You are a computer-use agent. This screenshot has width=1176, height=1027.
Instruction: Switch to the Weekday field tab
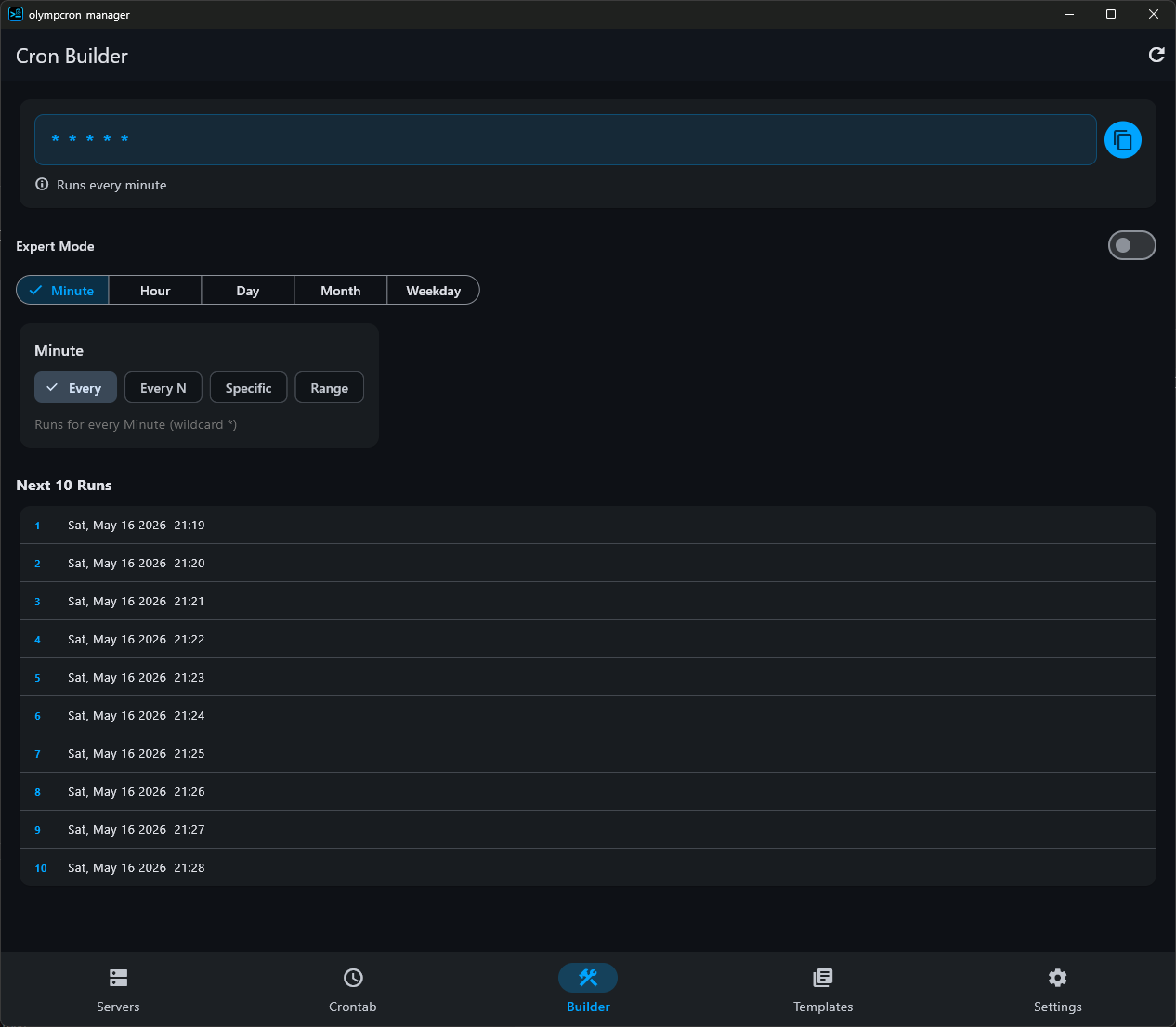point(434,290)
